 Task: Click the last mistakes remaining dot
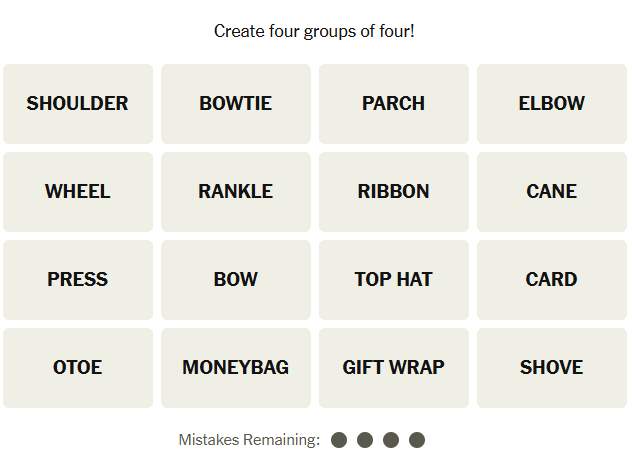[417, 440]
